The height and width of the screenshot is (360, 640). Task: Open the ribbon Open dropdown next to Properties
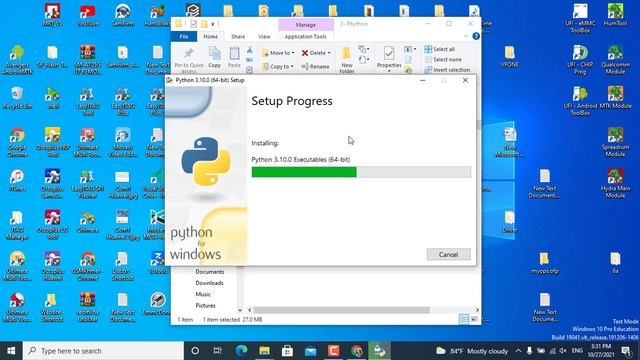pos(410,49)
